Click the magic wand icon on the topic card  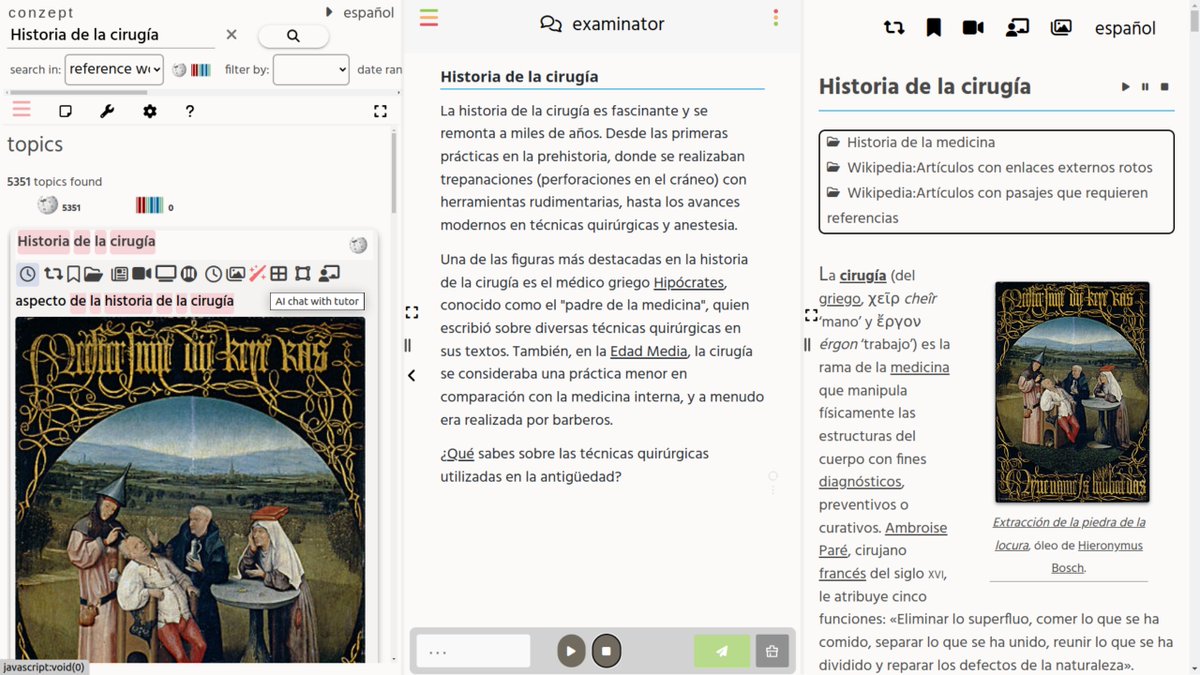[x=257, y=274]
